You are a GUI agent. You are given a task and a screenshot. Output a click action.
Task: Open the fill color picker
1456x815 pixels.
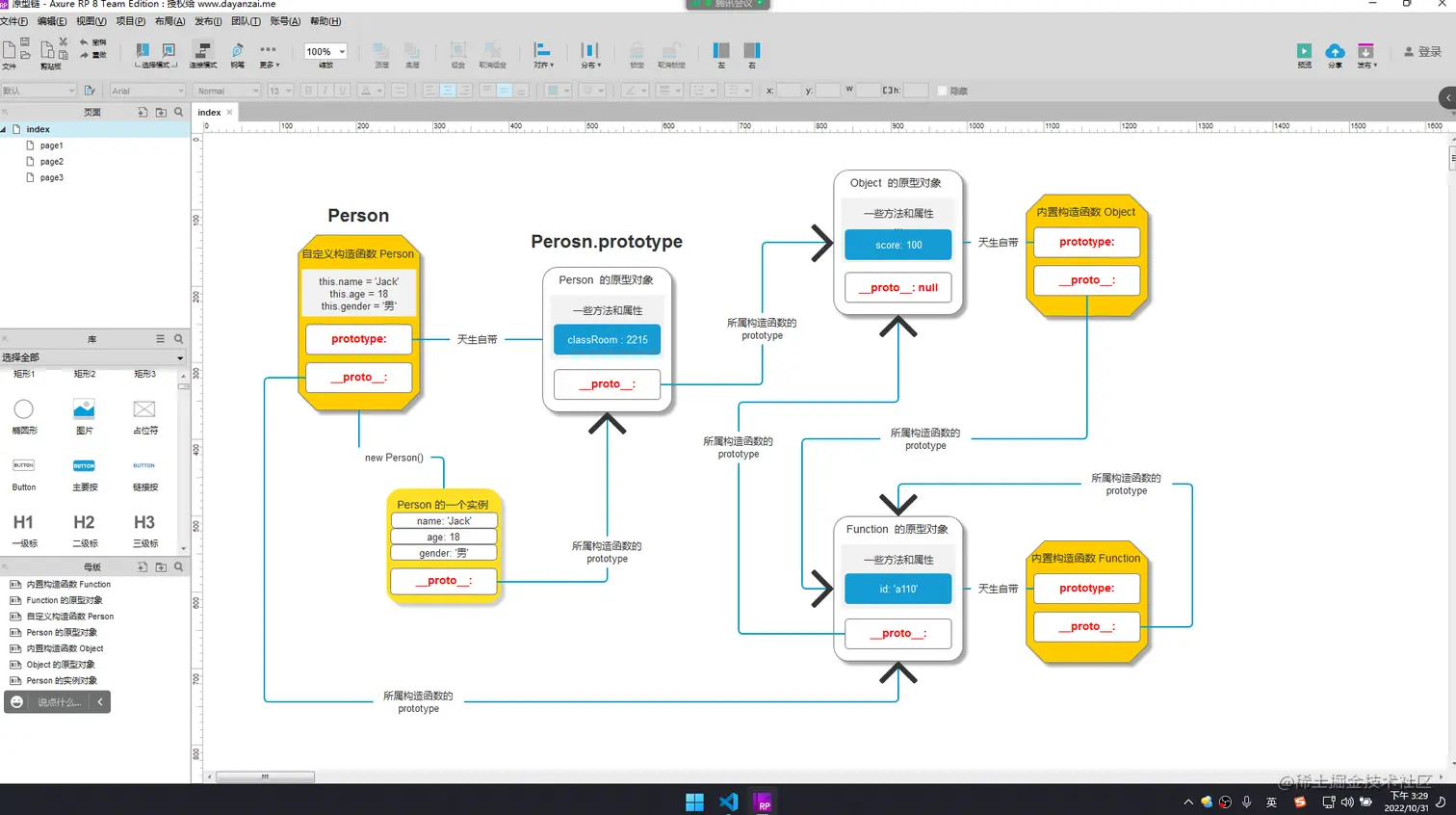(x=558, y=91)
